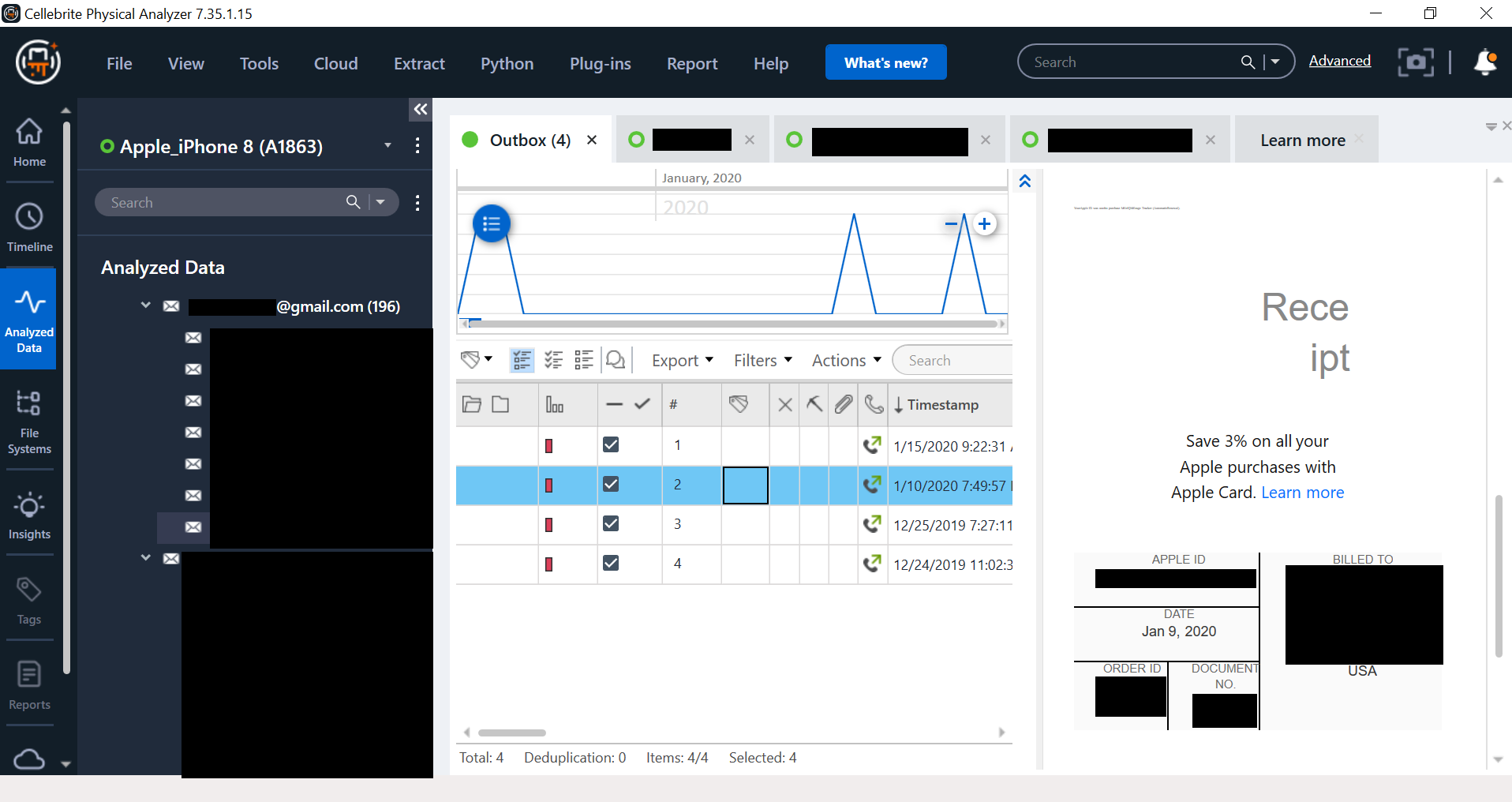Click the phone column header icon
The height and width of the screenshot is (802, 1512).
(874, 404)
